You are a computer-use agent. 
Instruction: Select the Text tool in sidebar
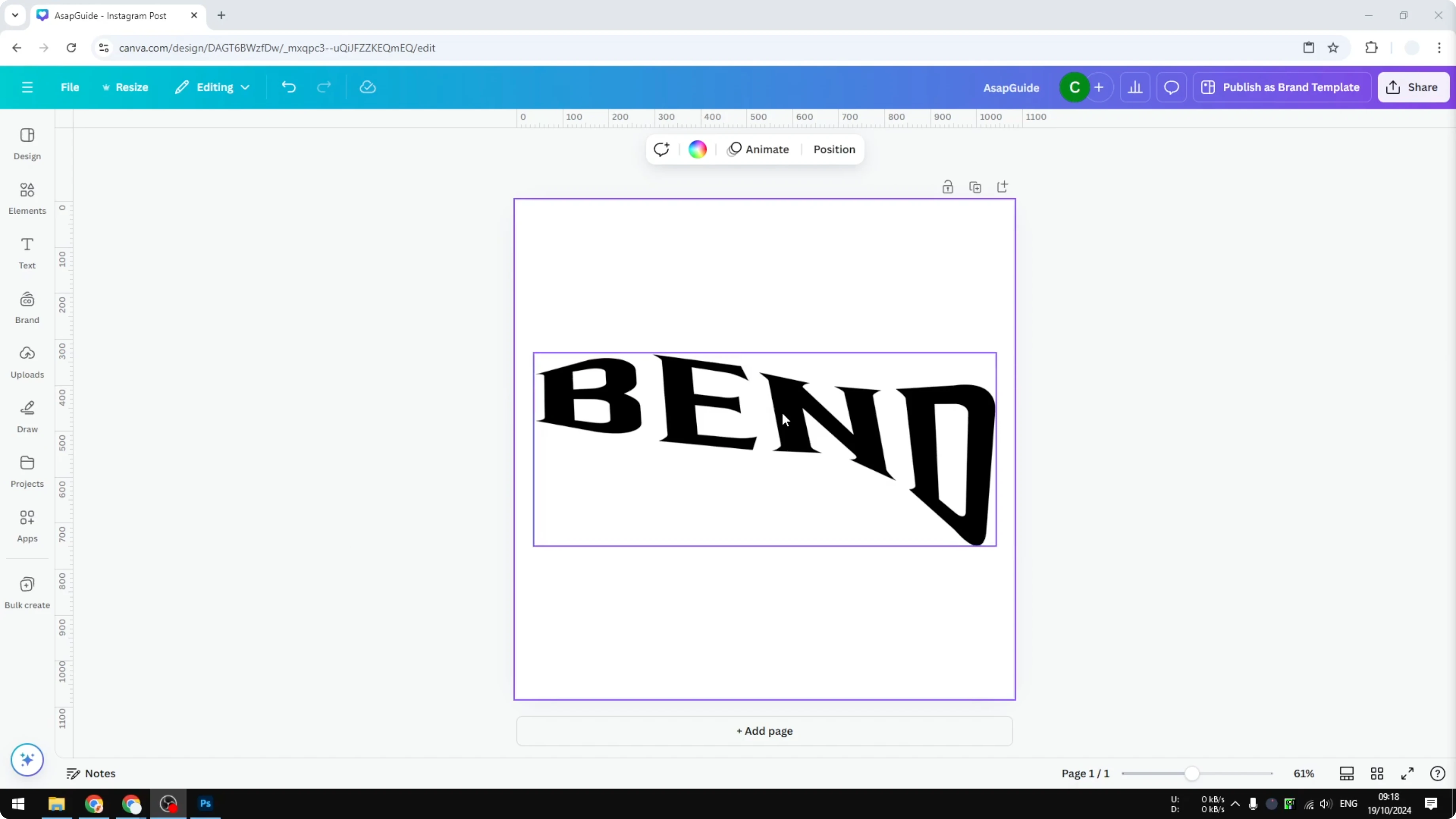click(x=27, y=252)
